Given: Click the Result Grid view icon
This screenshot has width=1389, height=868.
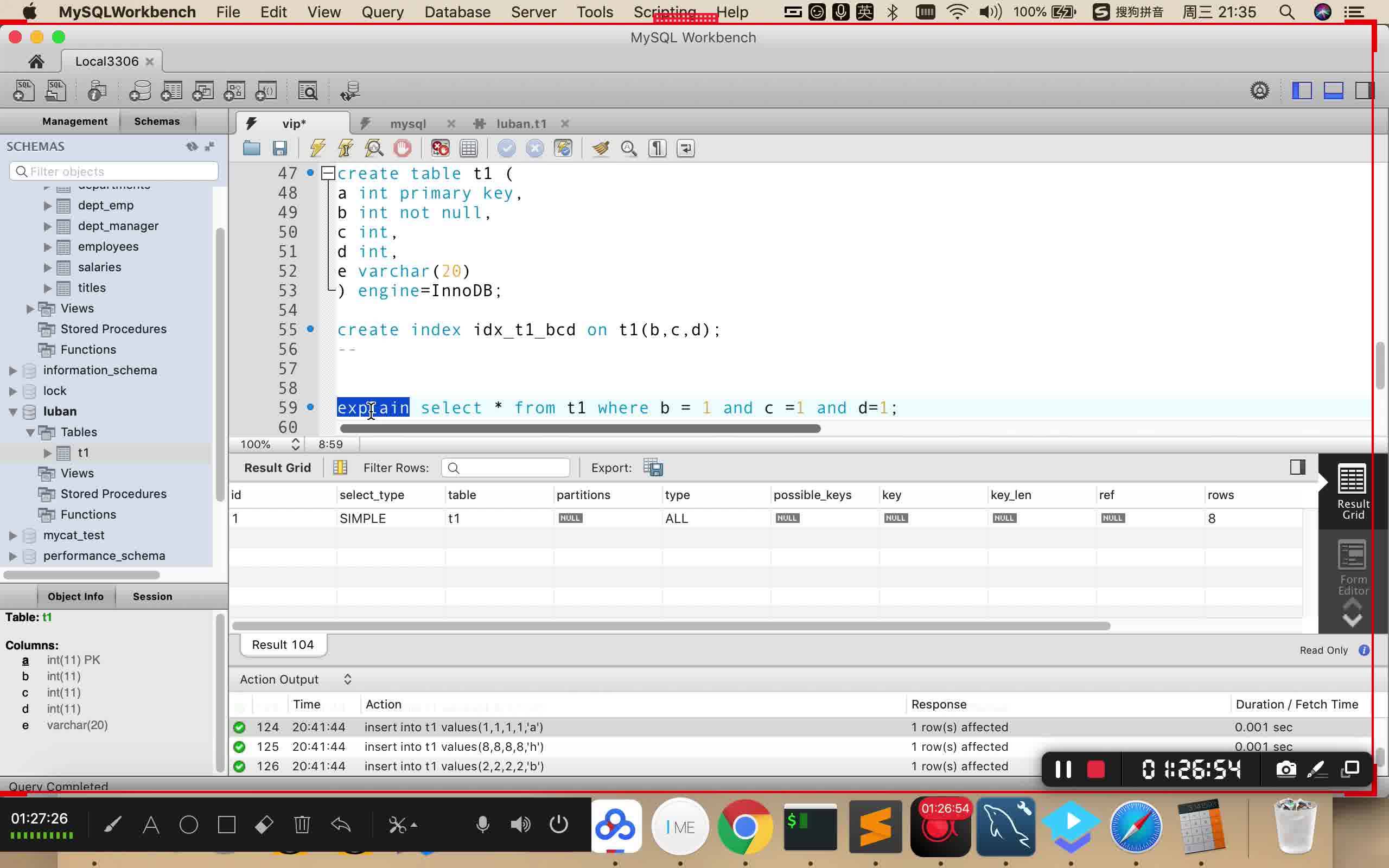Looking at the screenshot, I should tap(1352, 491).
